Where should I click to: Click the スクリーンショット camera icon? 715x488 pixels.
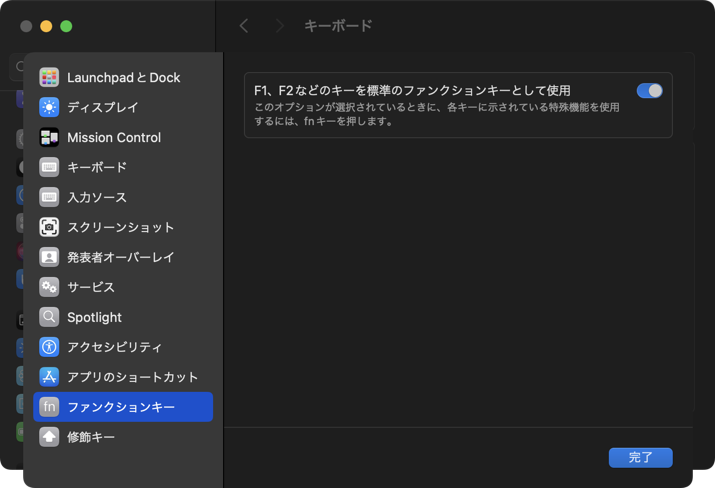coord(49,227)
